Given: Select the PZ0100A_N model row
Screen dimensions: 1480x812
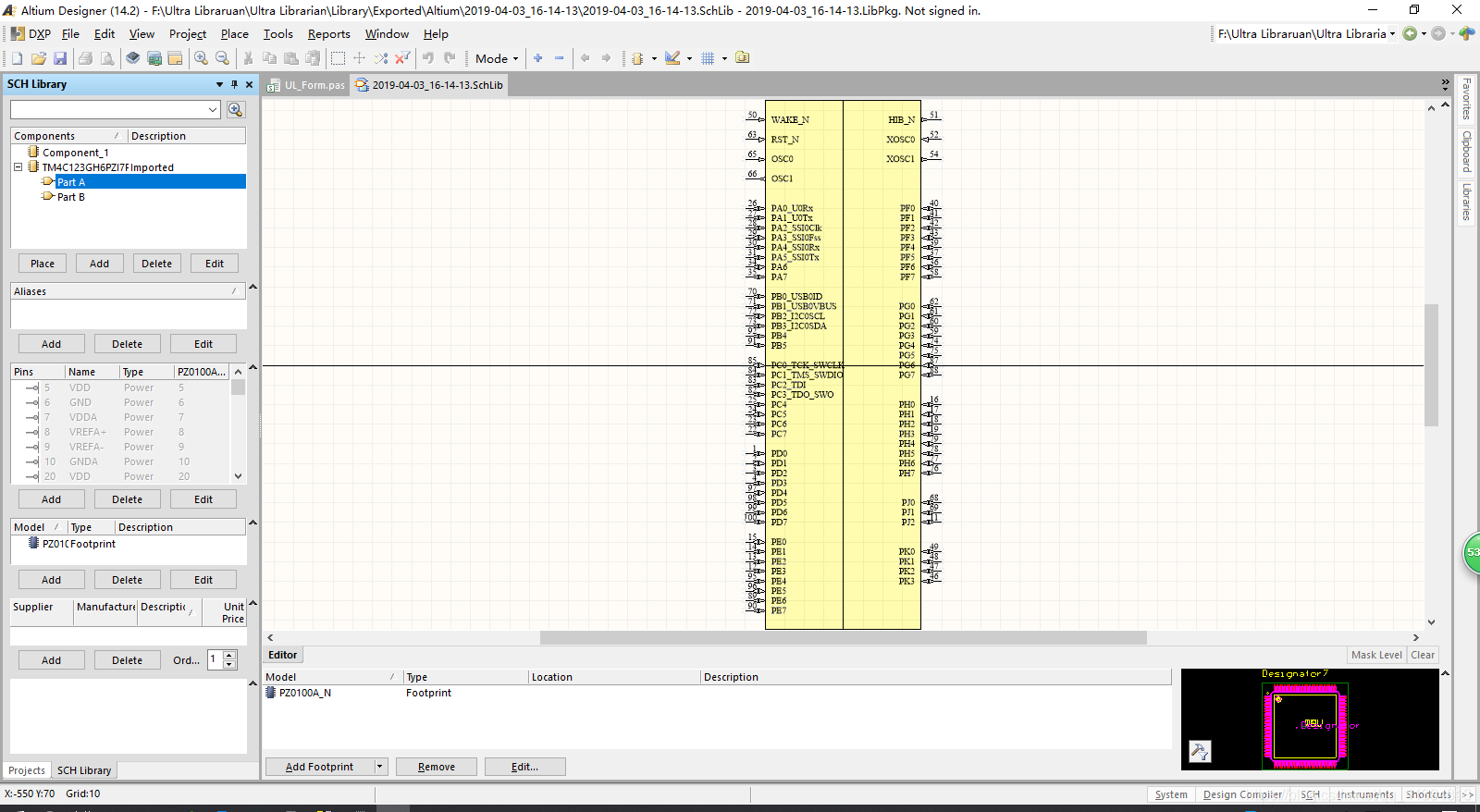Looking at the screenshot, I should (717, 693).
